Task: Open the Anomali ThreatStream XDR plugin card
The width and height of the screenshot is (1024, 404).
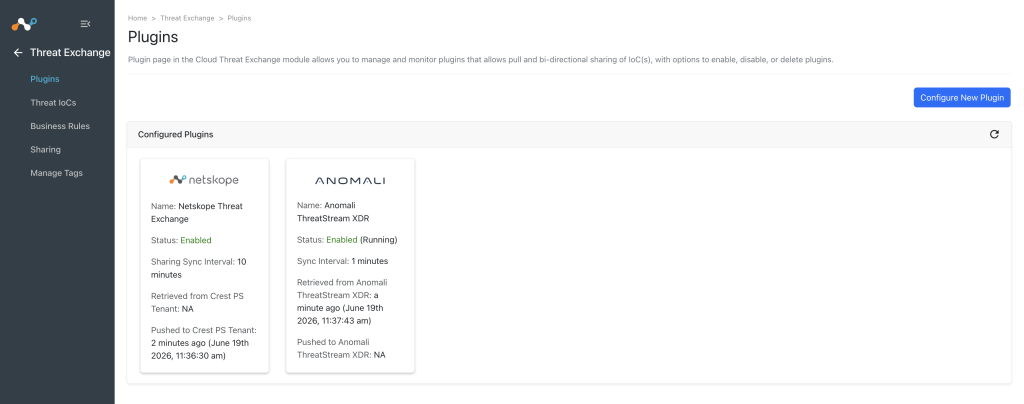Action: tap(350, 266)
